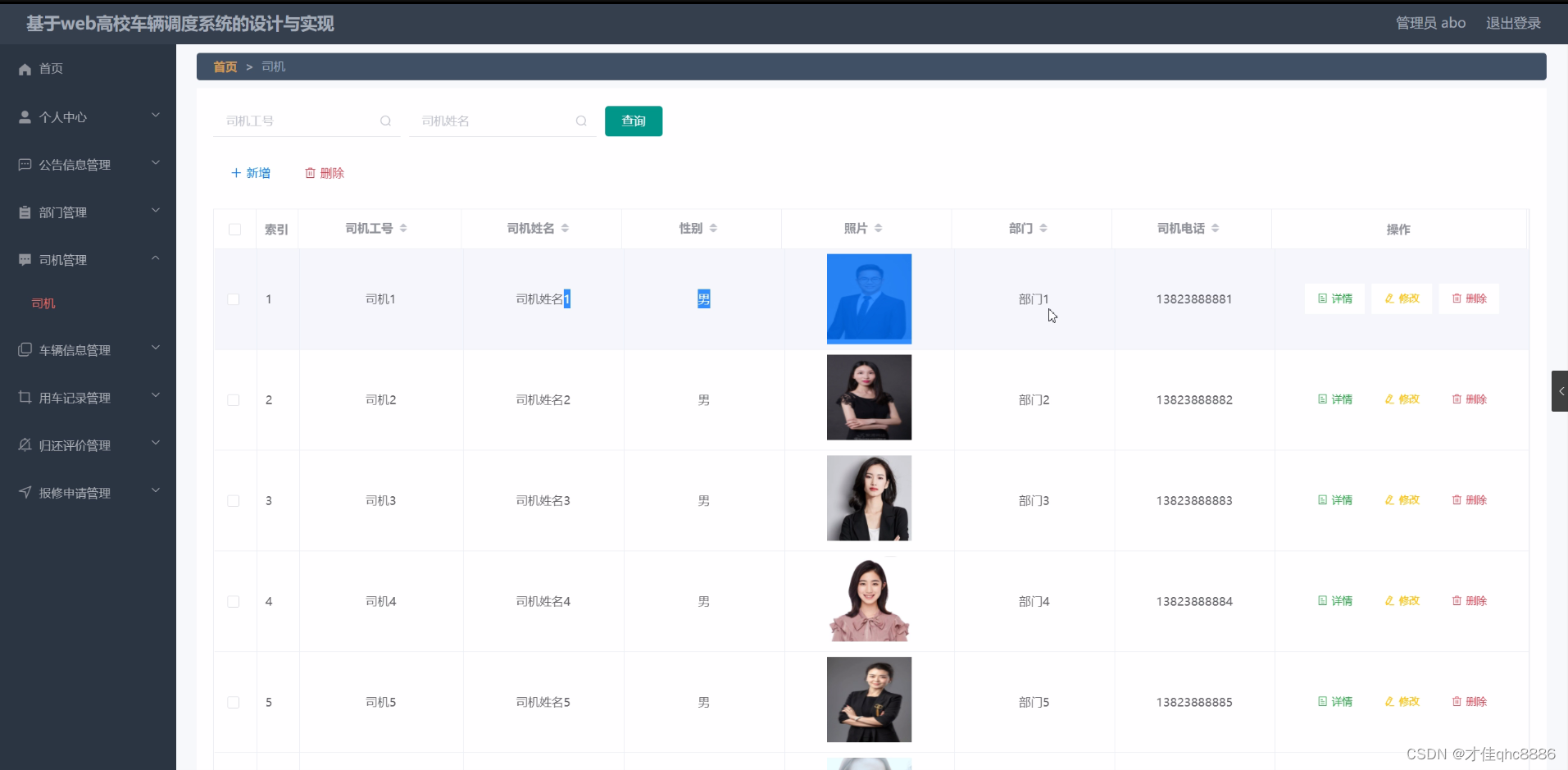Viewport: 1568px width, 770px height.
Task: Click the clipboard icon beside 部门管理
Action: click(25, 212)
